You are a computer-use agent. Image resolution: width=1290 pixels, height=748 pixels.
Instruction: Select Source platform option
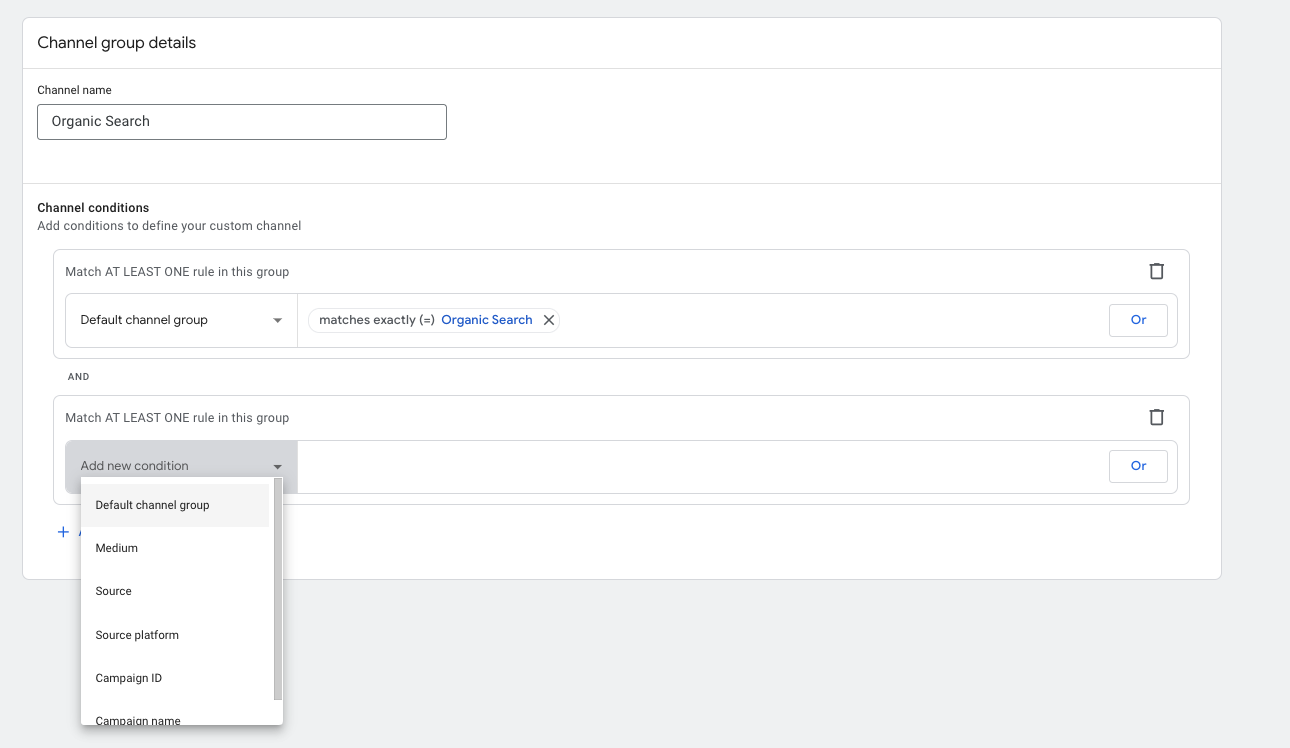(x=175, y=635)
